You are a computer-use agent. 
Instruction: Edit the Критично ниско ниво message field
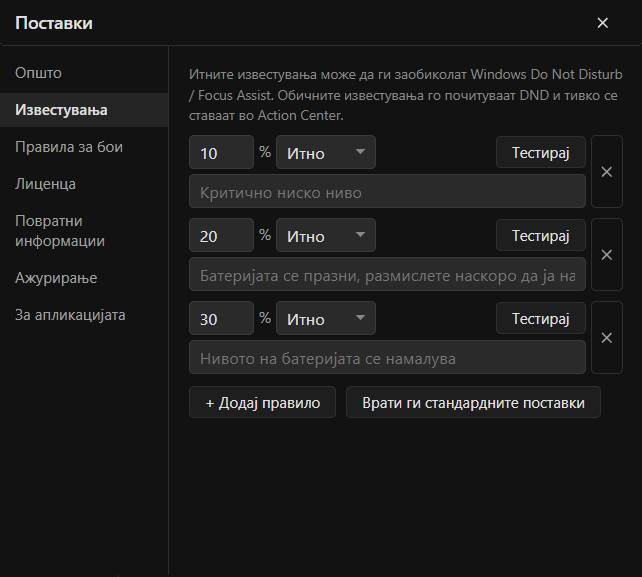point(387,191)
